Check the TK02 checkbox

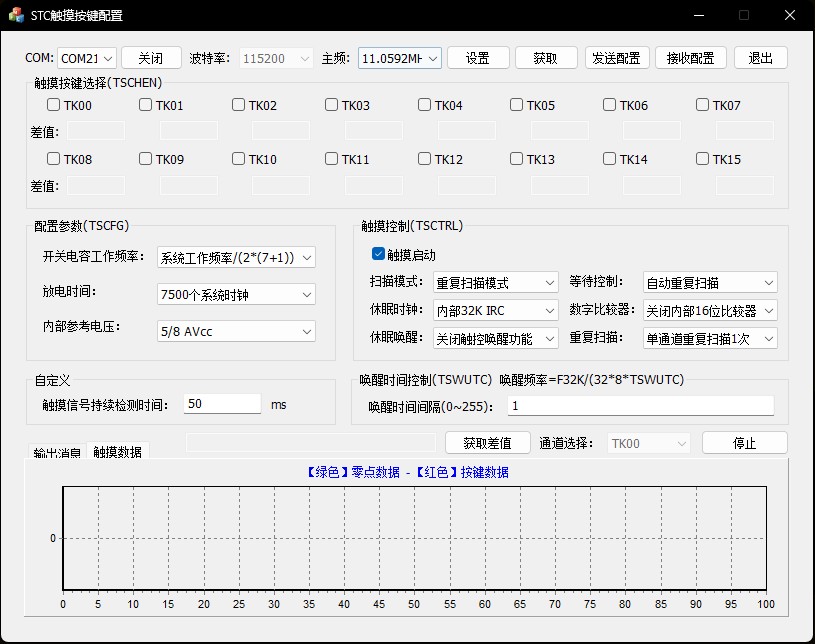(x=239, y=104)
